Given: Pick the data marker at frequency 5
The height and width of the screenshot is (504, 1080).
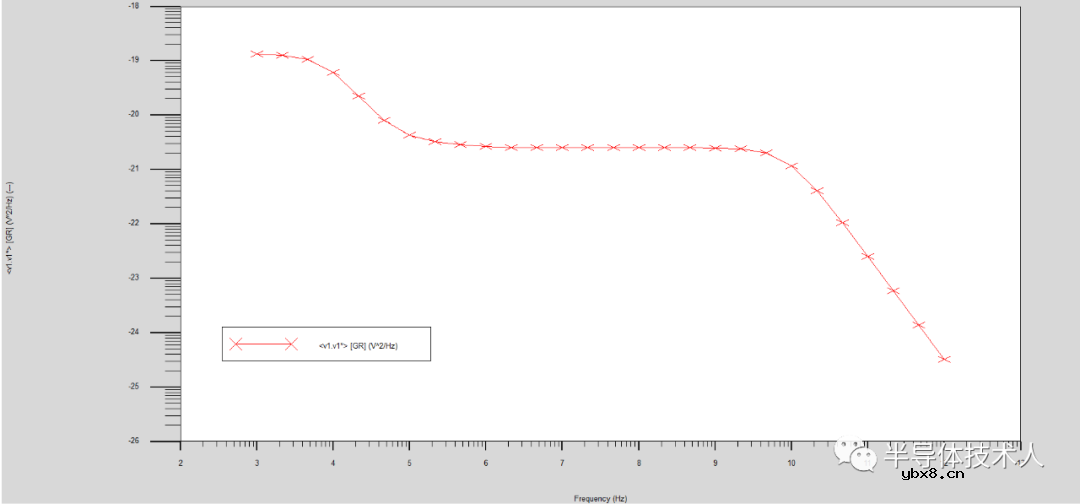Looking at the screenshot, I should [410, 135].
